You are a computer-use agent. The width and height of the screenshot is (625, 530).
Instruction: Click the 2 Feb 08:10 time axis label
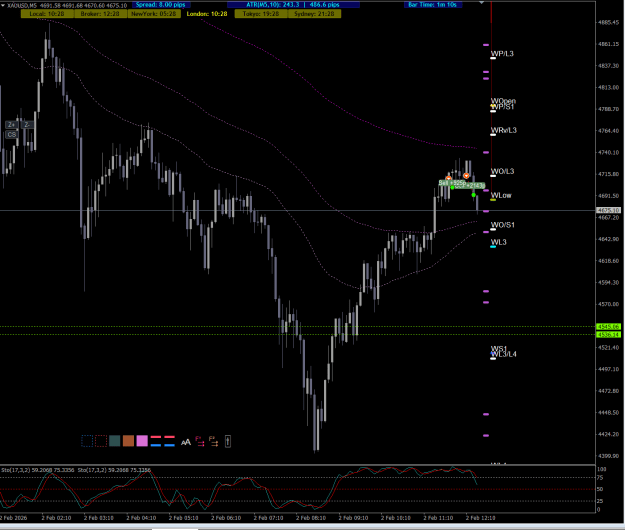(311, 518)
